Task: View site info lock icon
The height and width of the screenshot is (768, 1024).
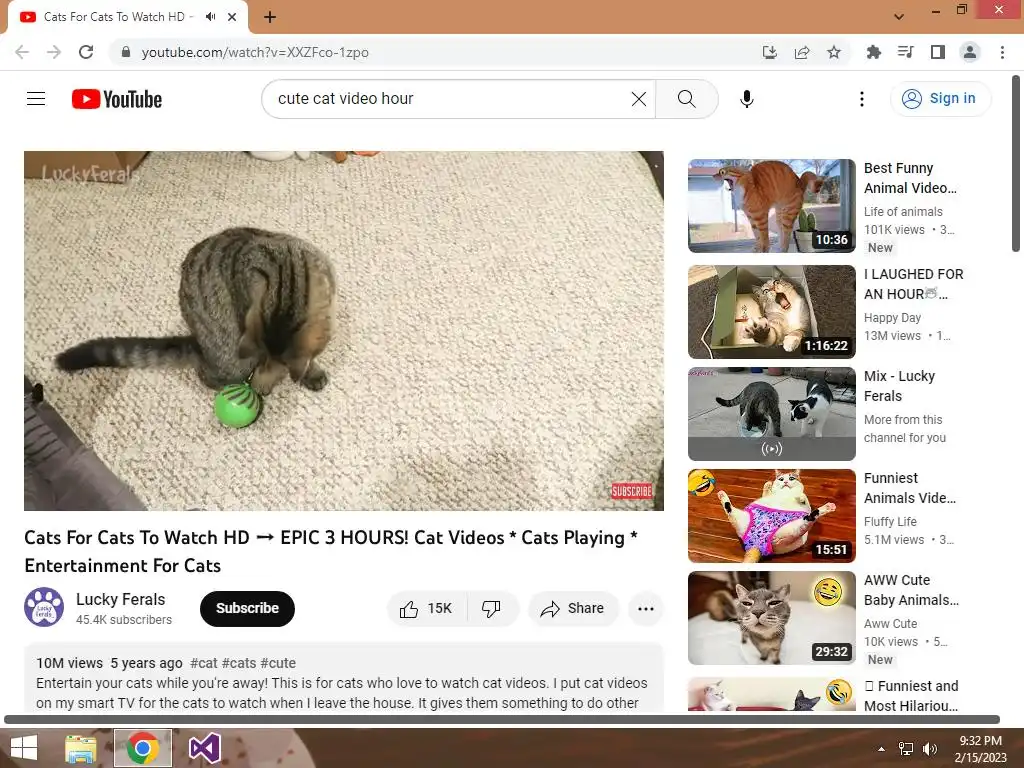Action: pyautogui.click(x=126, y=52)
